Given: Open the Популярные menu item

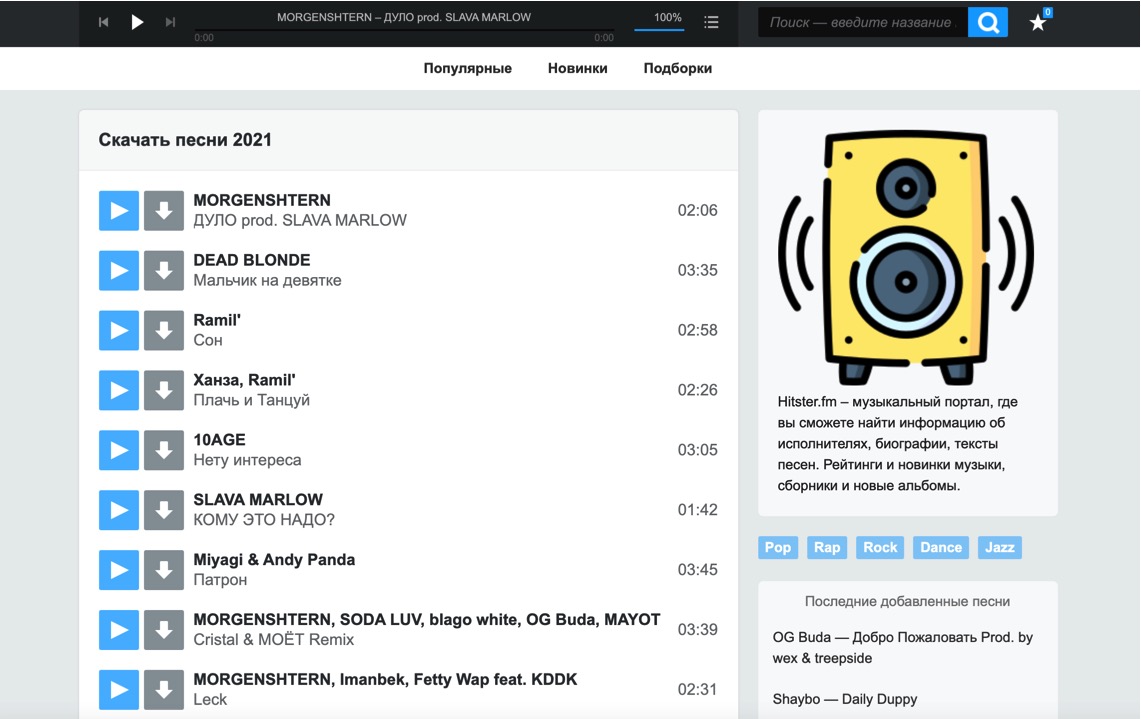Looking at the screenshot, I should click(468, 68).
